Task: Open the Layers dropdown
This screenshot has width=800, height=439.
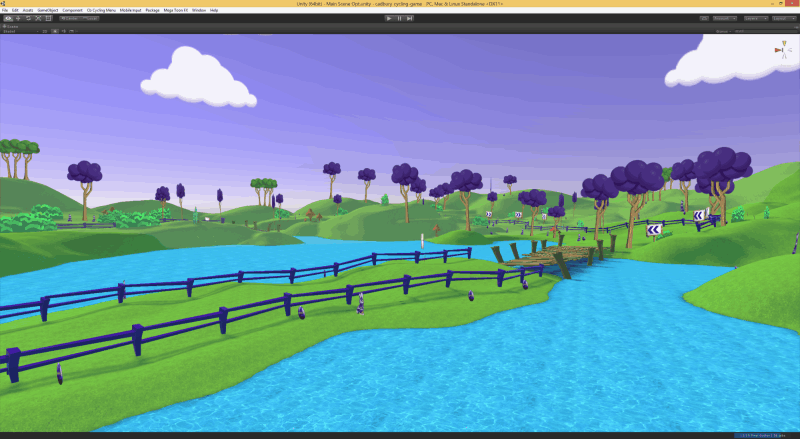Action: pos(755,18)
